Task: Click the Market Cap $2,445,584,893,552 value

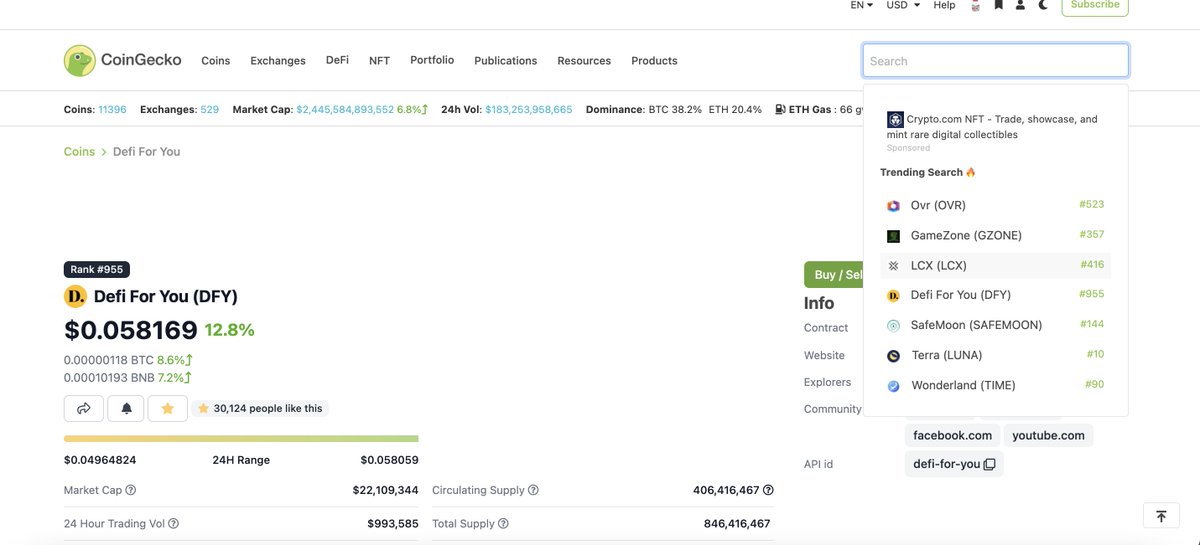Action: tap(345, 109)
